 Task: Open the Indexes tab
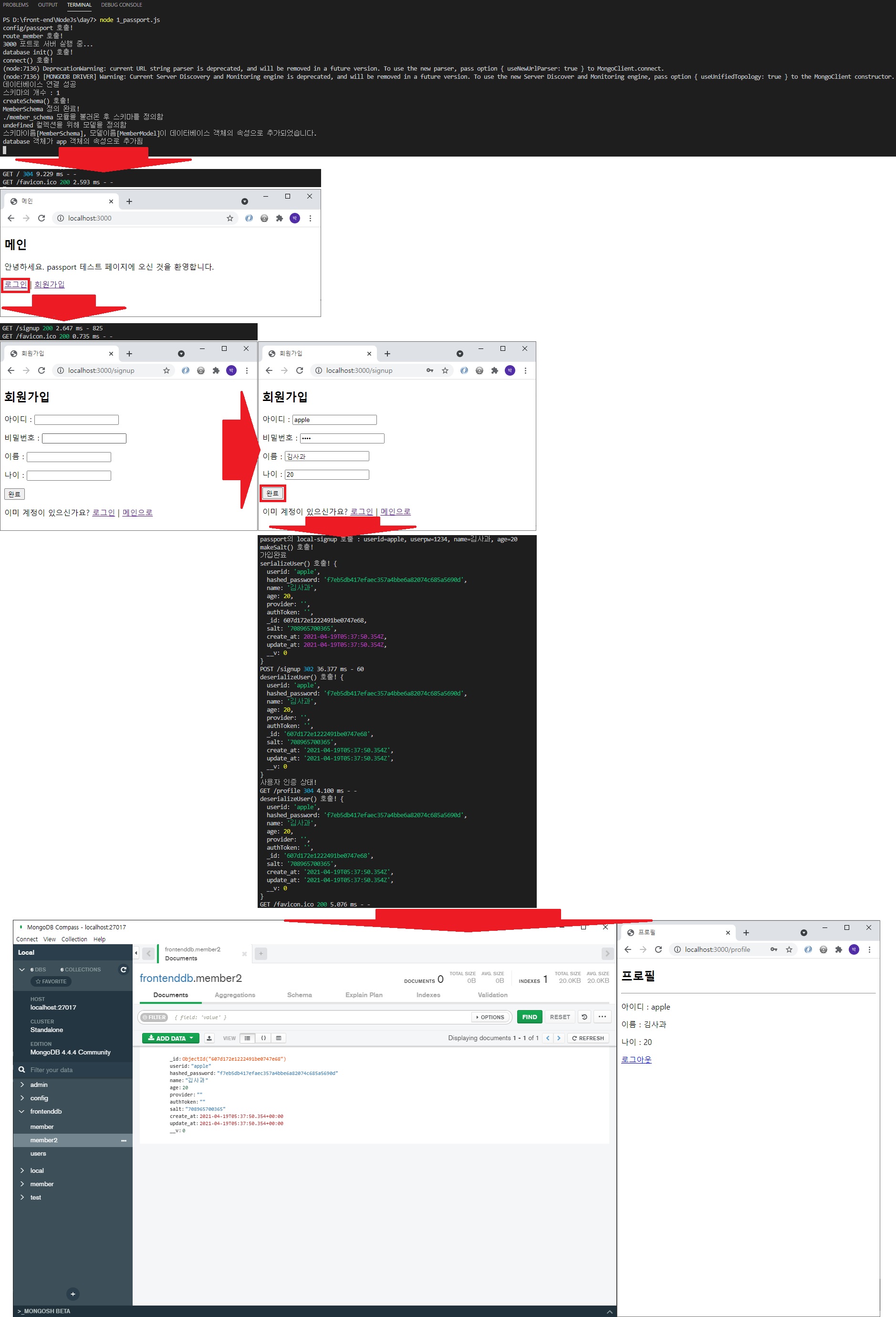pos(428,995)
